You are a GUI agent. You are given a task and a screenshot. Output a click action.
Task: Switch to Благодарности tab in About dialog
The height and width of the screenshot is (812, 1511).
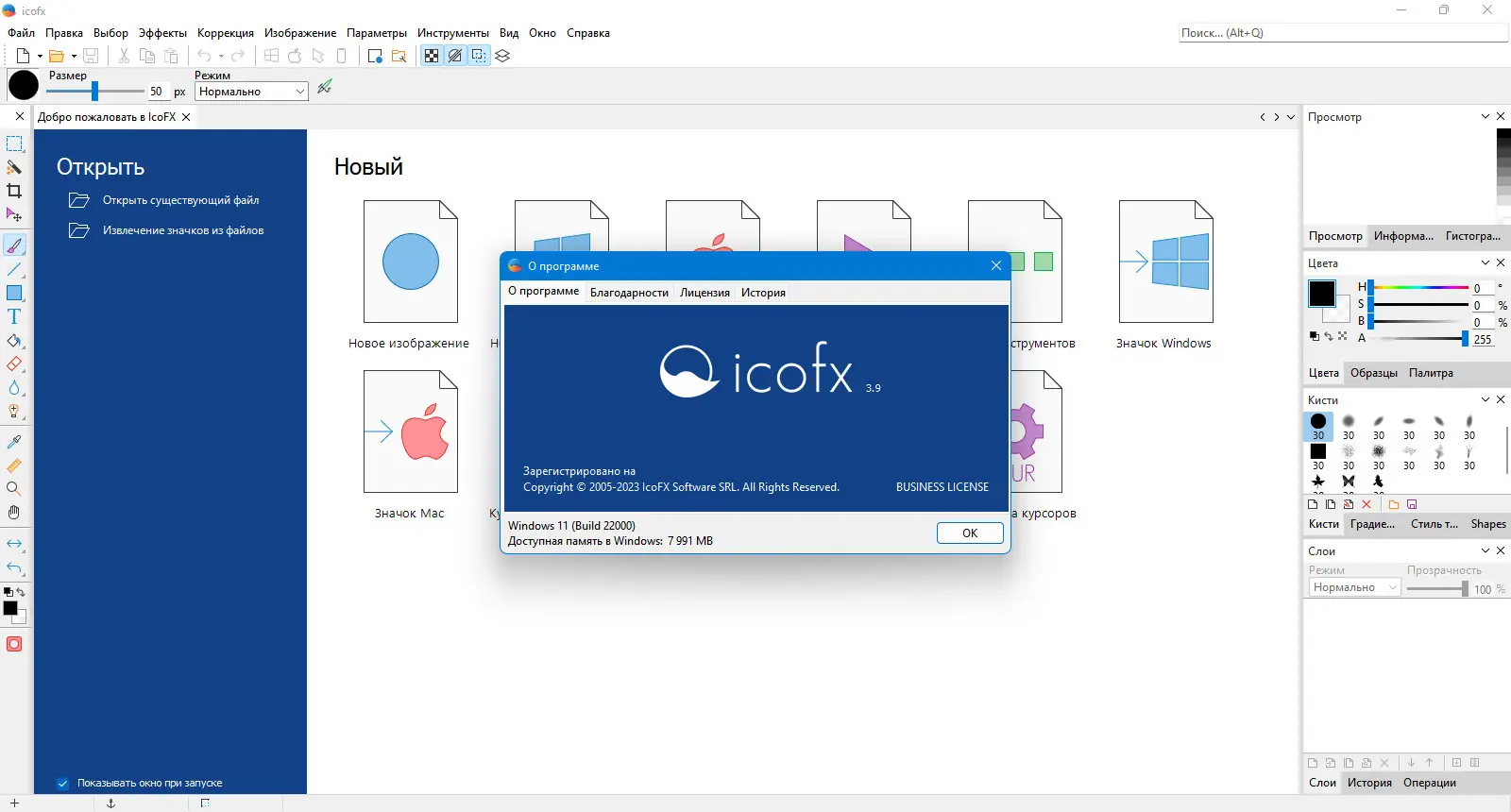click(x=629, y=293)
